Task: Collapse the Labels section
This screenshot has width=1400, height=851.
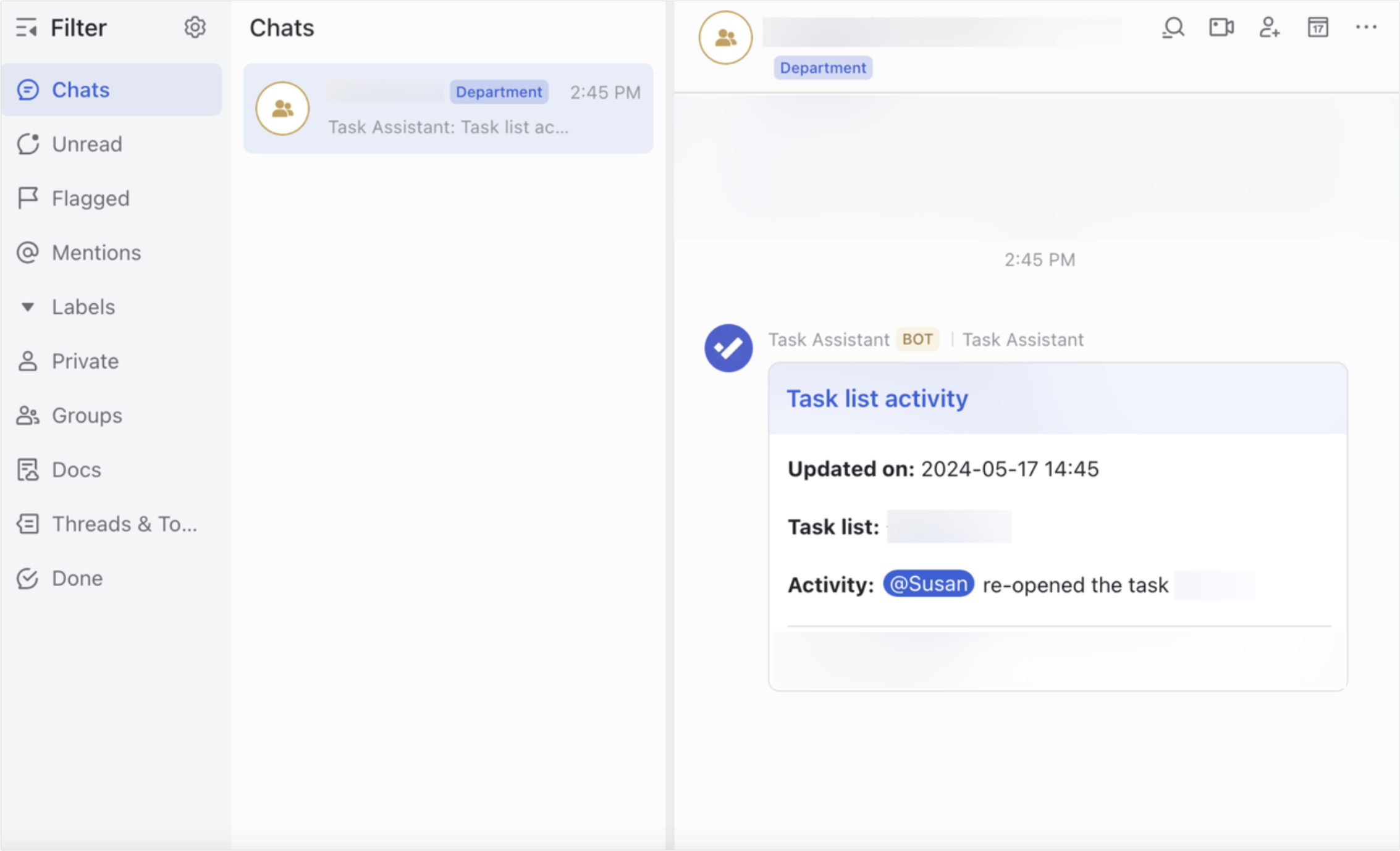Action: (27, 306)
